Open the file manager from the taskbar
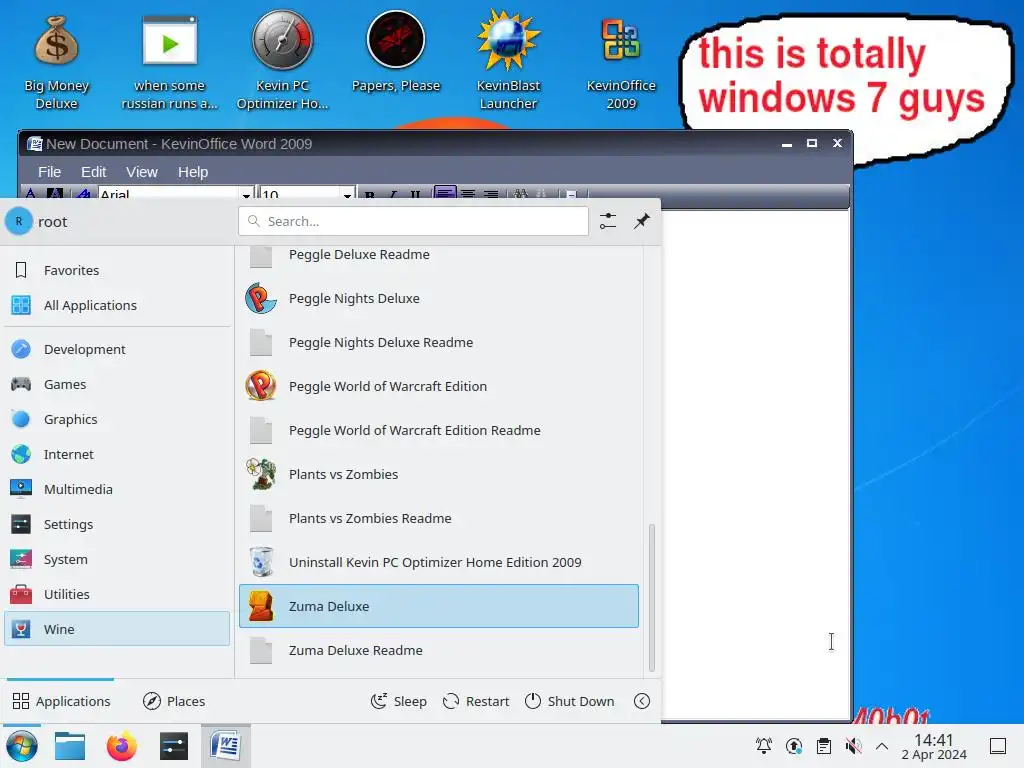The height and width of the screenshot is (768, 1024). (70, 746)
